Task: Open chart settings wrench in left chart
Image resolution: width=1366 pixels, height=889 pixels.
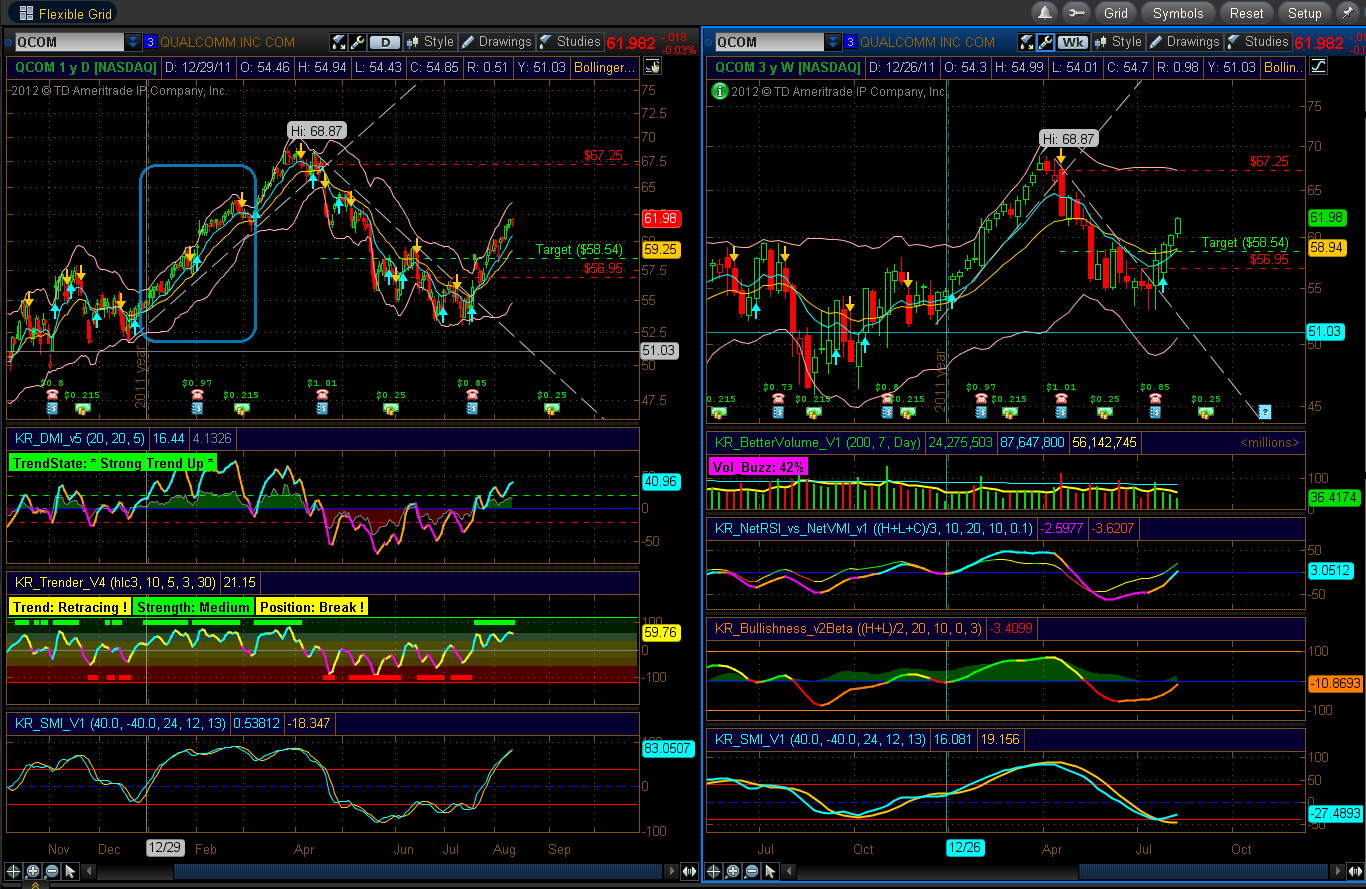Action: point(357,42)
